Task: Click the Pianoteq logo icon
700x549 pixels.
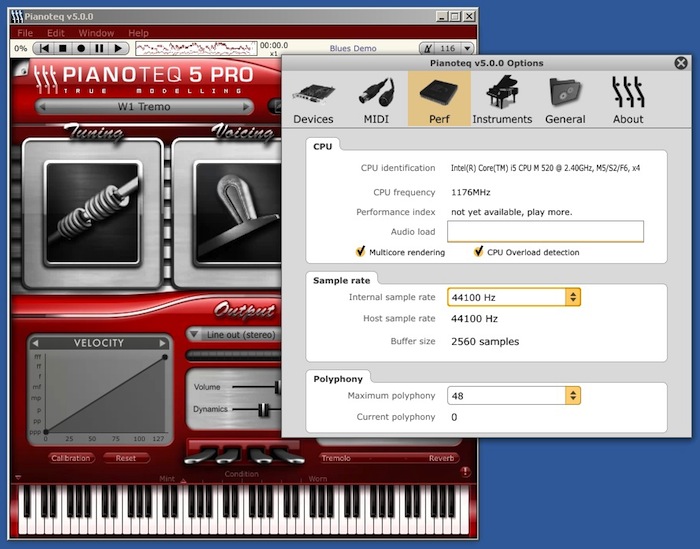Action: pos(46,79)
